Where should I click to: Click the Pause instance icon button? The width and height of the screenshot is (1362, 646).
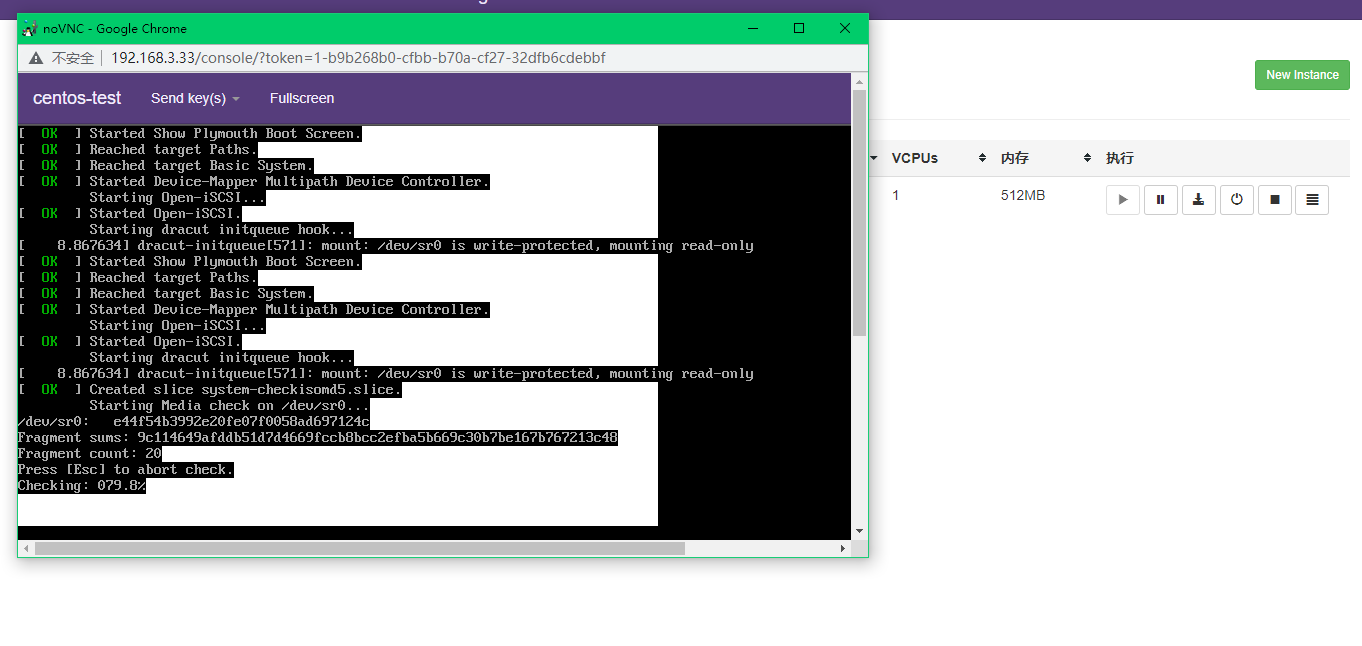coord(1160,200)
